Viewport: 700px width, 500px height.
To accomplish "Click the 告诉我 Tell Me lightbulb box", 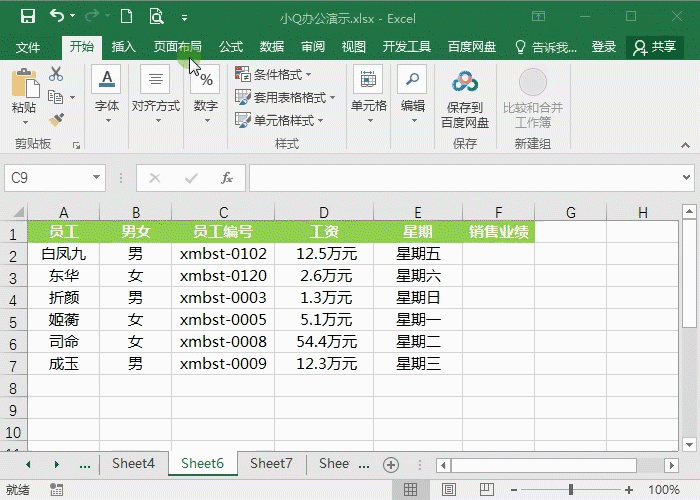I will 546,47.
